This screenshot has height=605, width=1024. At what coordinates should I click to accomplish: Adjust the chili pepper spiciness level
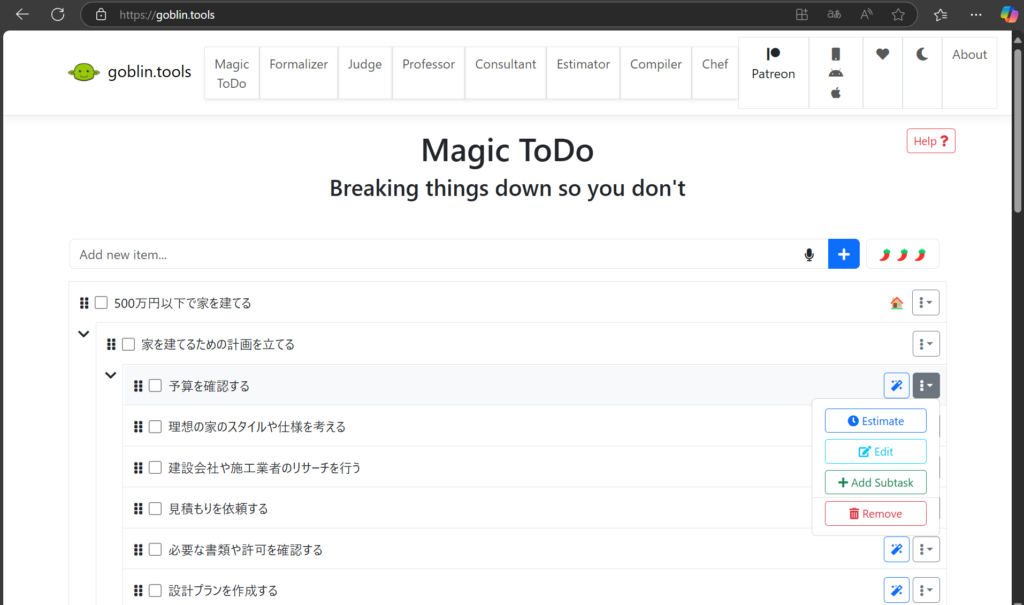(x=902, y=255)
